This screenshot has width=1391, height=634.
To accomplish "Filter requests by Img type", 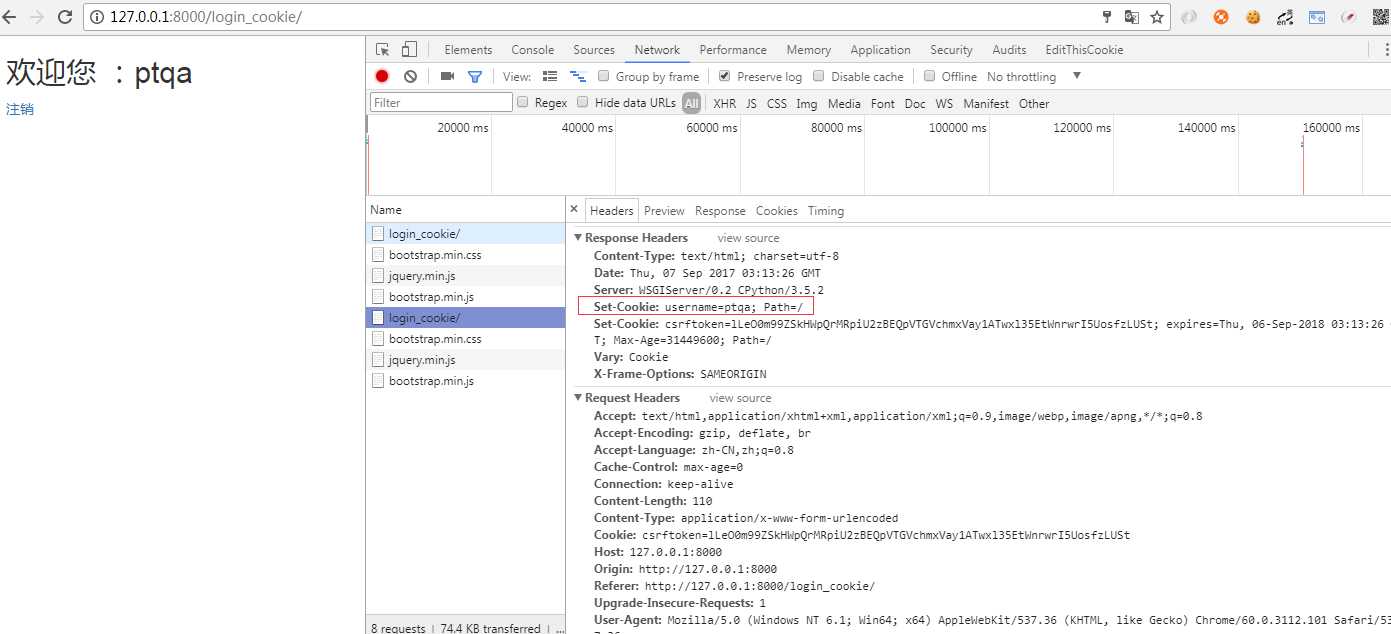I will pos(806,103).
